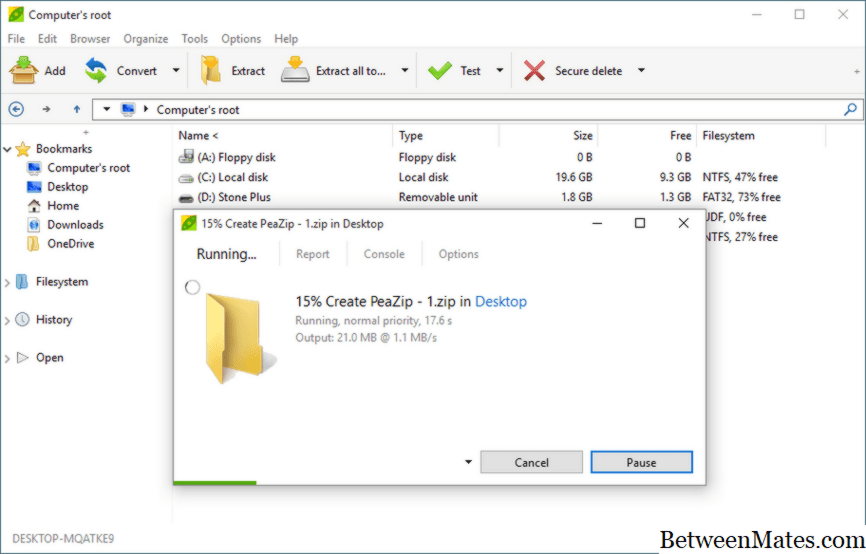Screen dimensions: 866x554
Task: Click the Open play-triangle icon
Action: coord(22,357)
